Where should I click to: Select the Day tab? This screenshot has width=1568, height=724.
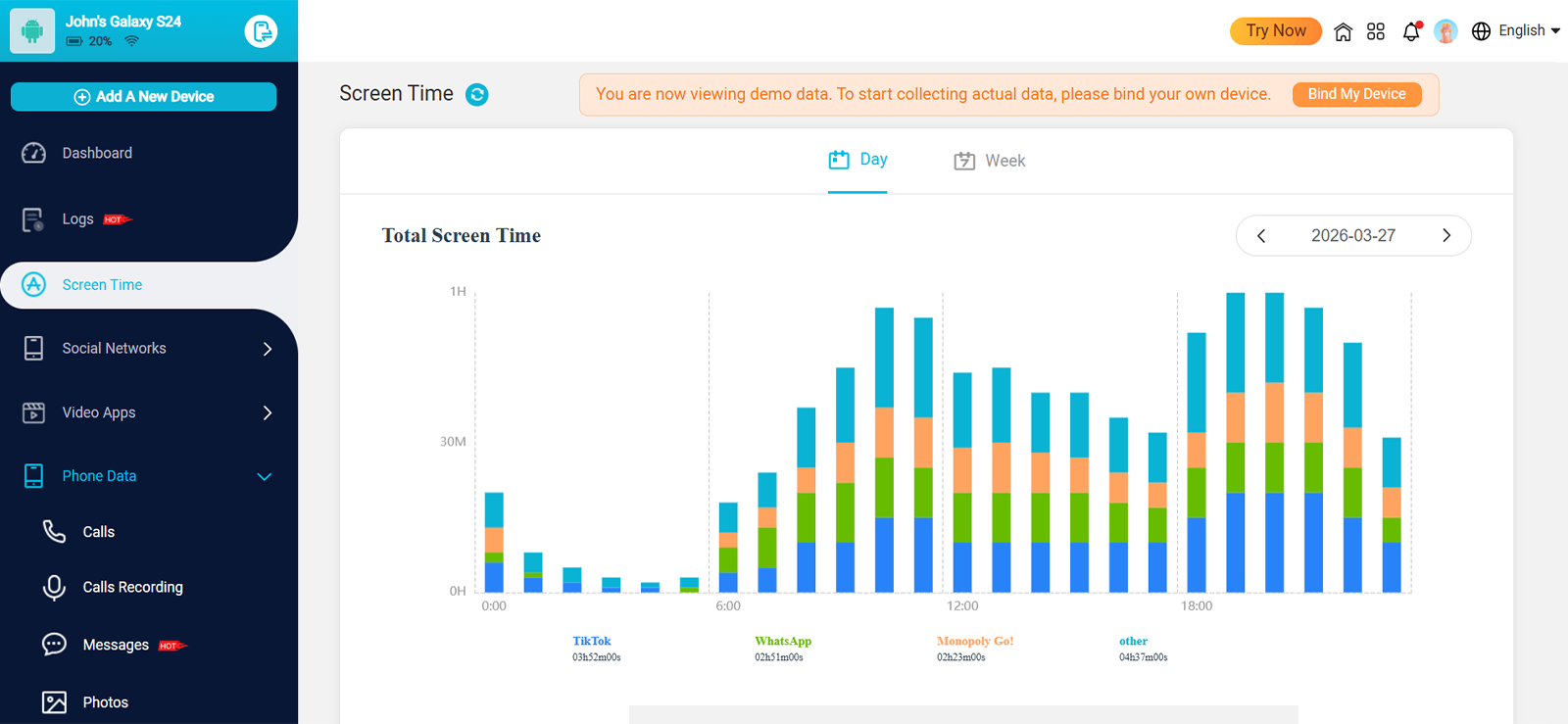(x=857, y=160)
